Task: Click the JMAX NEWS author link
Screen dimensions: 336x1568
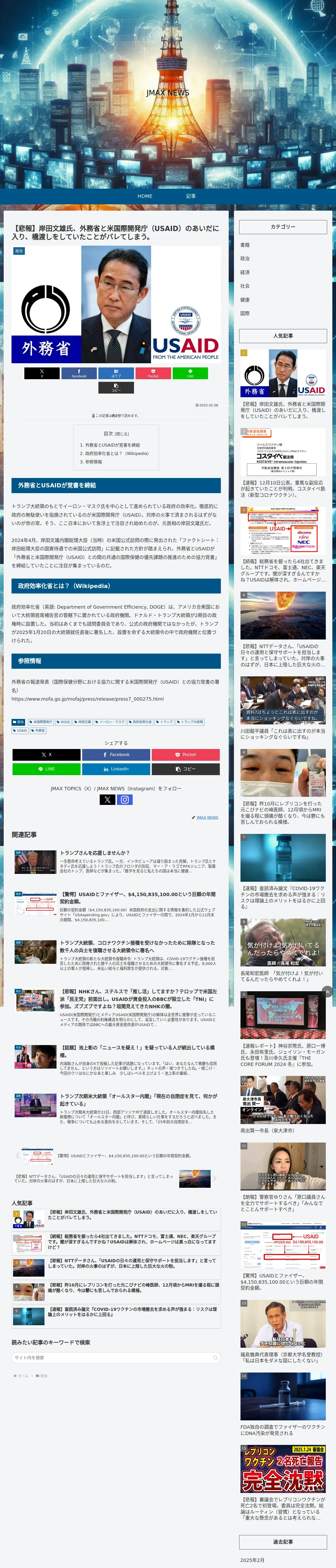Action: point(207,817)
